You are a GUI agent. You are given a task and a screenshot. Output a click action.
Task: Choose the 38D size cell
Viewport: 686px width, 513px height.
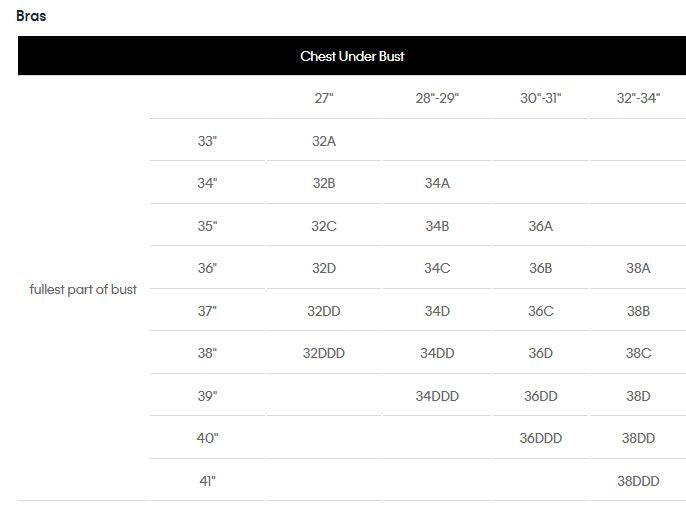tap(639, 396)
